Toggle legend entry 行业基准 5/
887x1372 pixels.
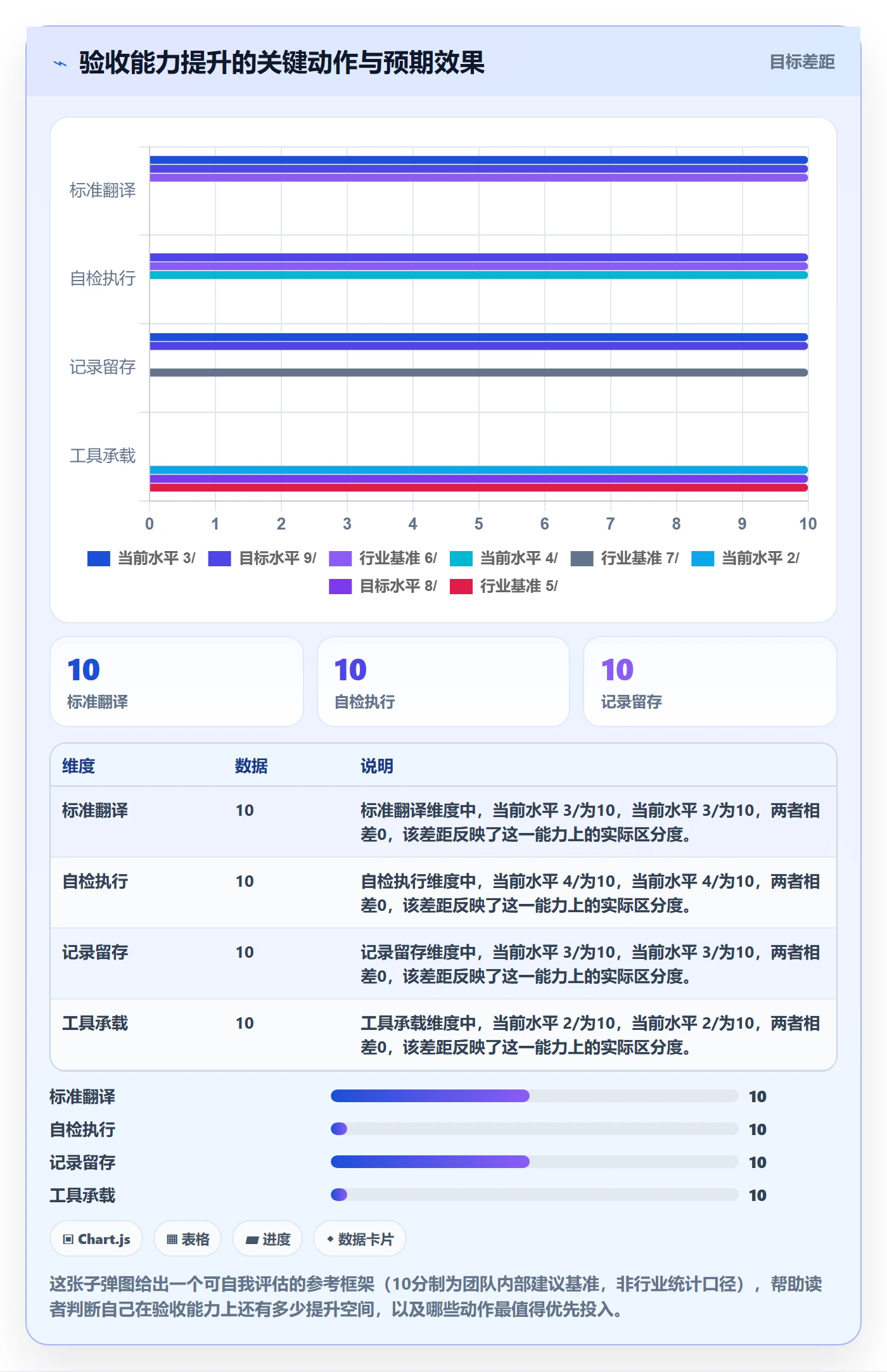[x=504, y=586]
